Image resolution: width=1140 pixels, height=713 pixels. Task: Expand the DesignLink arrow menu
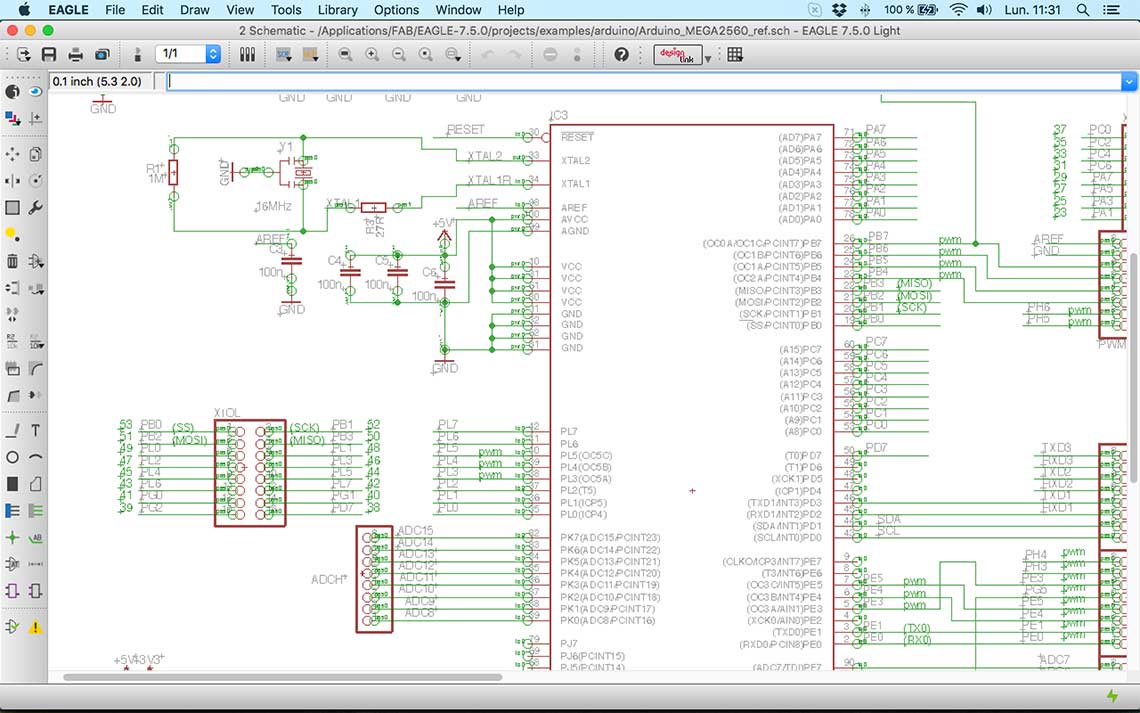pos(707,58)
